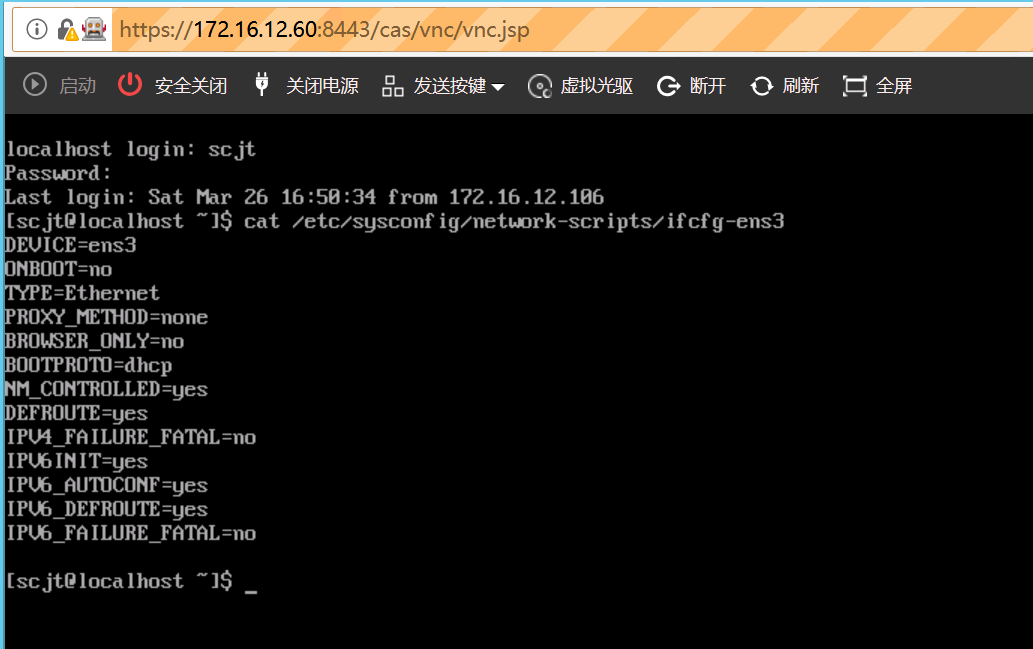Click the 断开 text label
The width and height of the screenshot is (1033, 649).
coord(708,86)
